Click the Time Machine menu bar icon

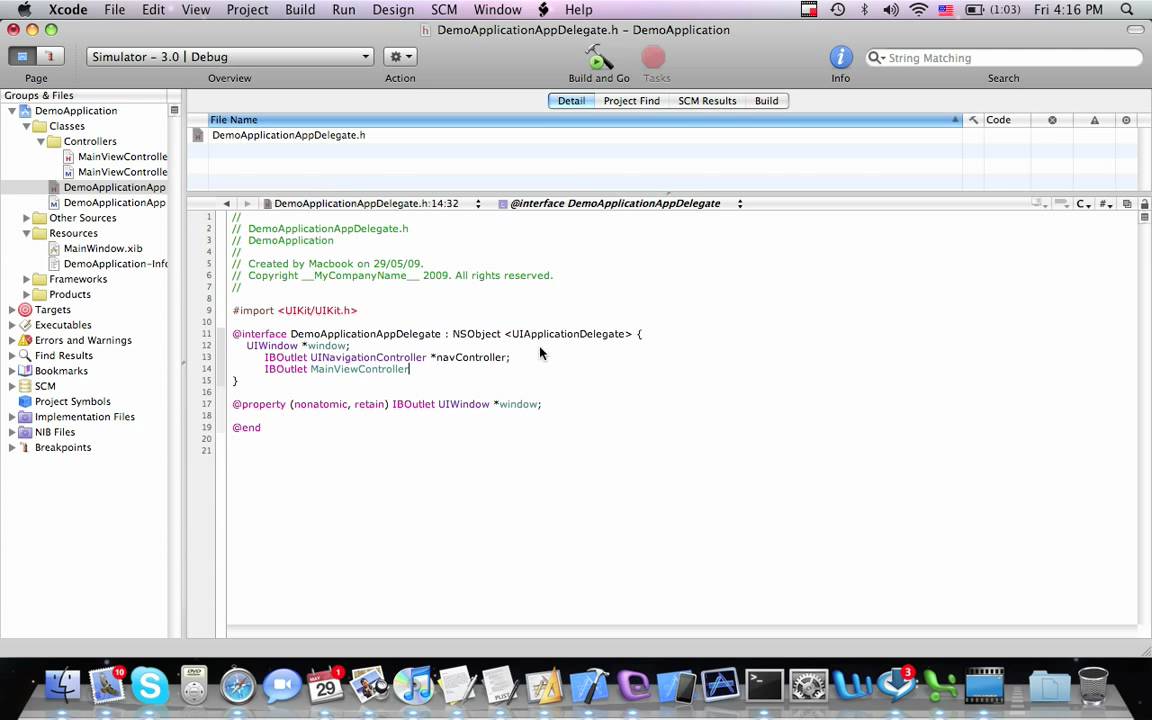point(837,10)
